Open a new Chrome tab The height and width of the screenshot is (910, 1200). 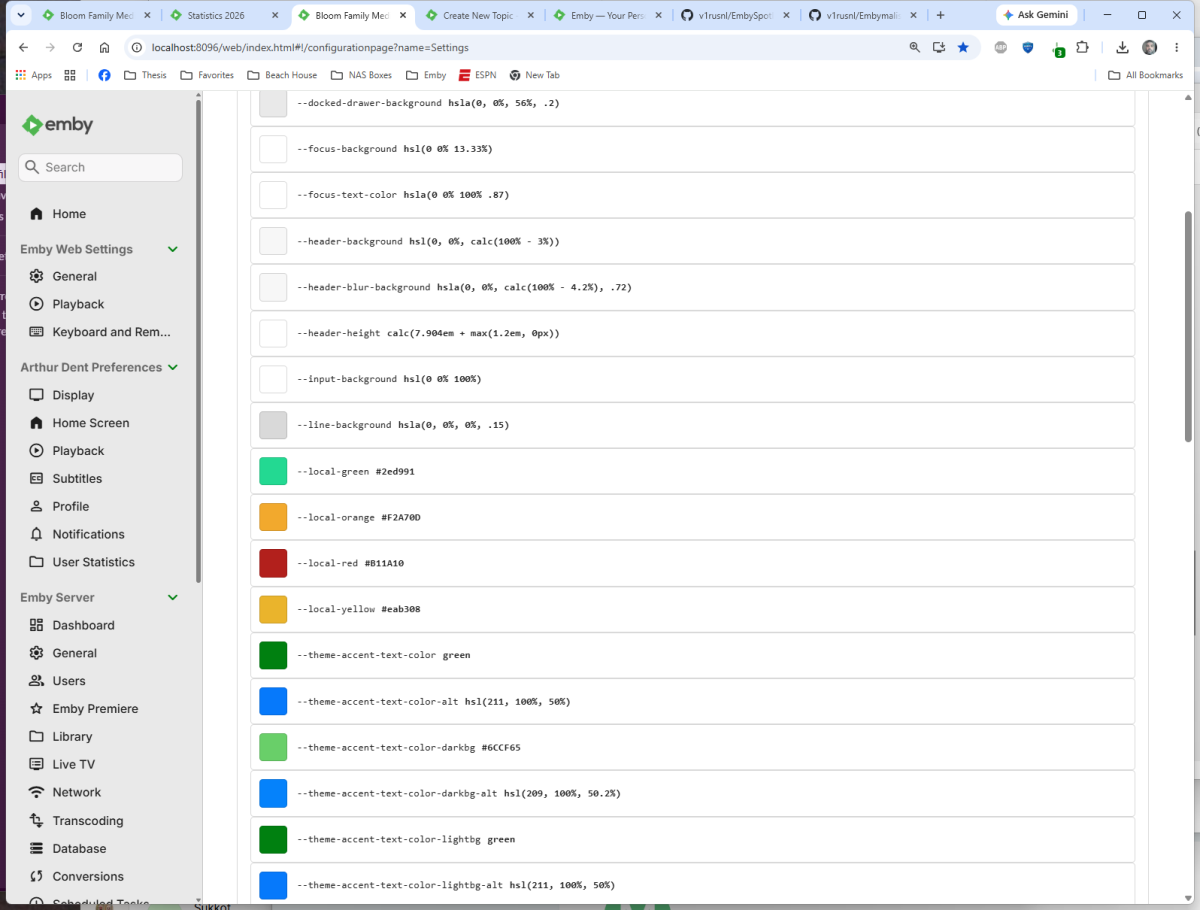tap(940, 15)
